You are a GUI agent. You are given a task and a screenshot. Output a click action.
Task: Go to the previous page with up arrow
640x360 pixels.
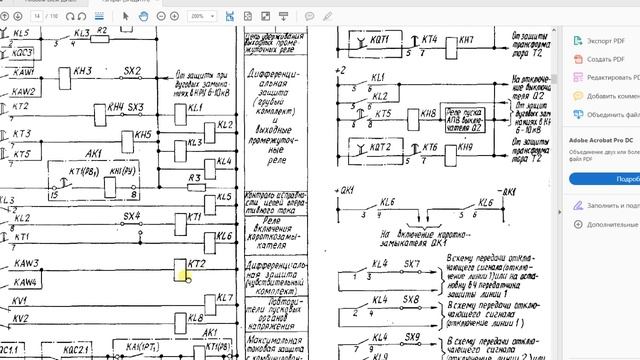pyautogui.click(x=4, y=16)
